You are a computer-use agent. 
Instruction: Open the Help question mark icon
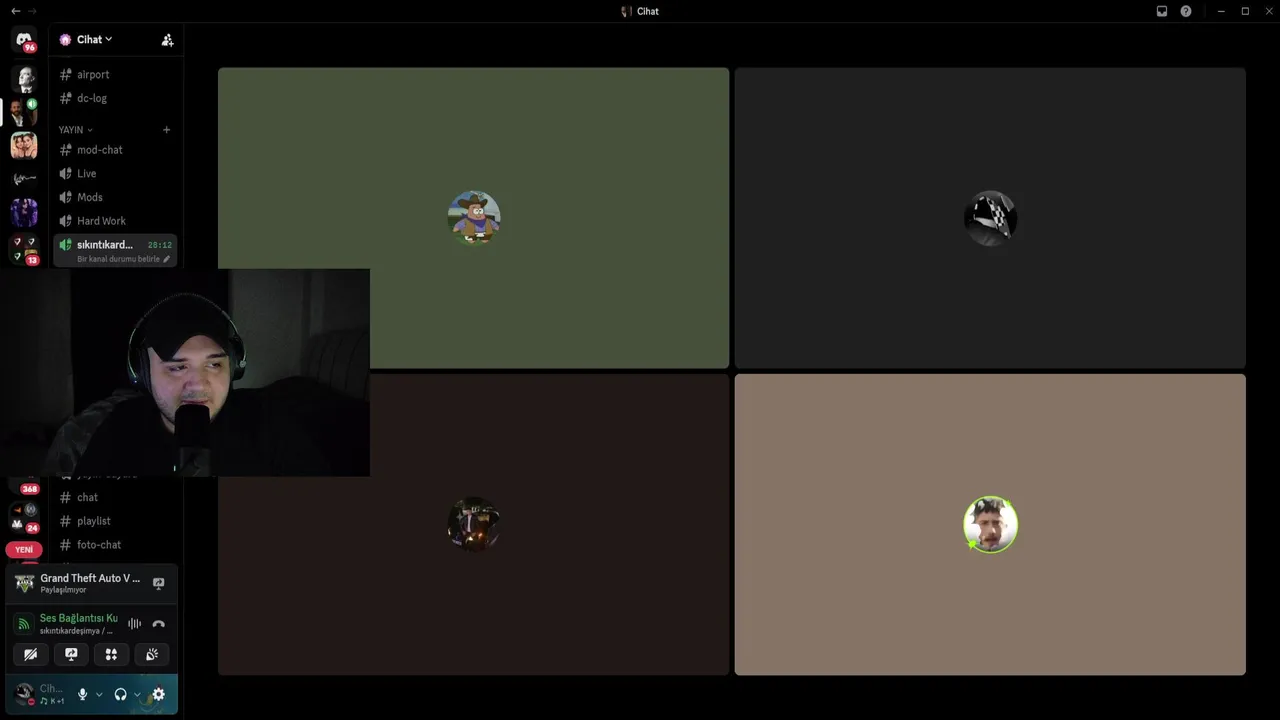point(1186,11)
